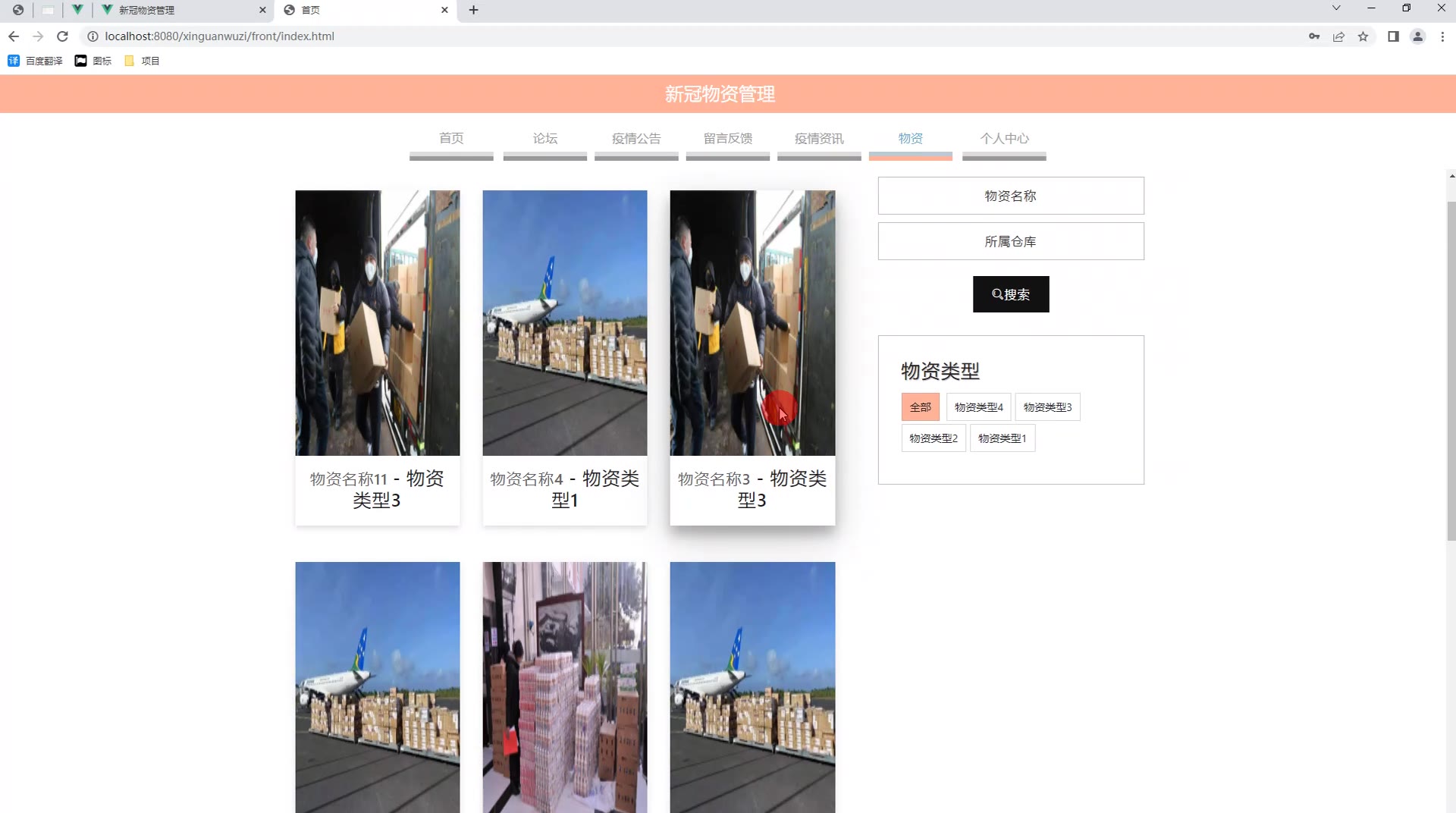1456x813 pixels.
Task: Select the 物资 navigation item
Action: point(911,139)
